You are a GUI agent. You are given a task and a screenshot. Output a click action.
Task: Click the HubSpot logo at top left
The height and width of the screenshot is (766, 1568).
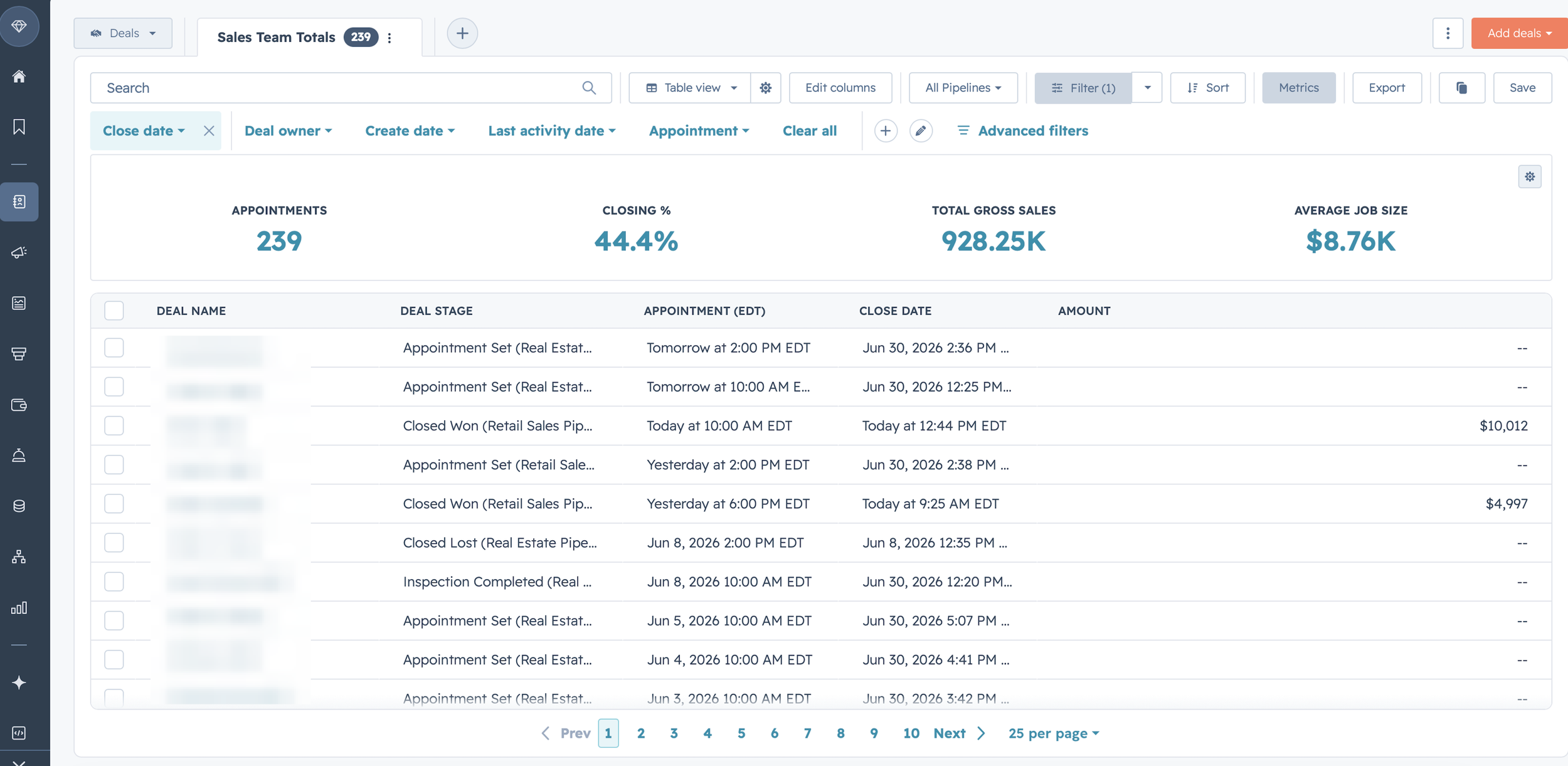19,26
